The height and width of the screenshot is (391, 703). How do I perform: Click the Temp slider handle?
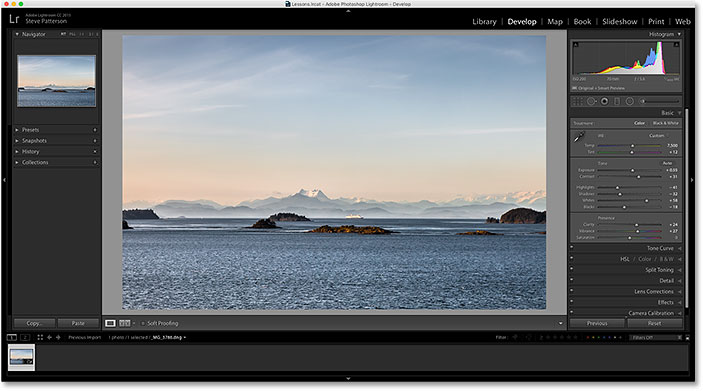point(633,146)
